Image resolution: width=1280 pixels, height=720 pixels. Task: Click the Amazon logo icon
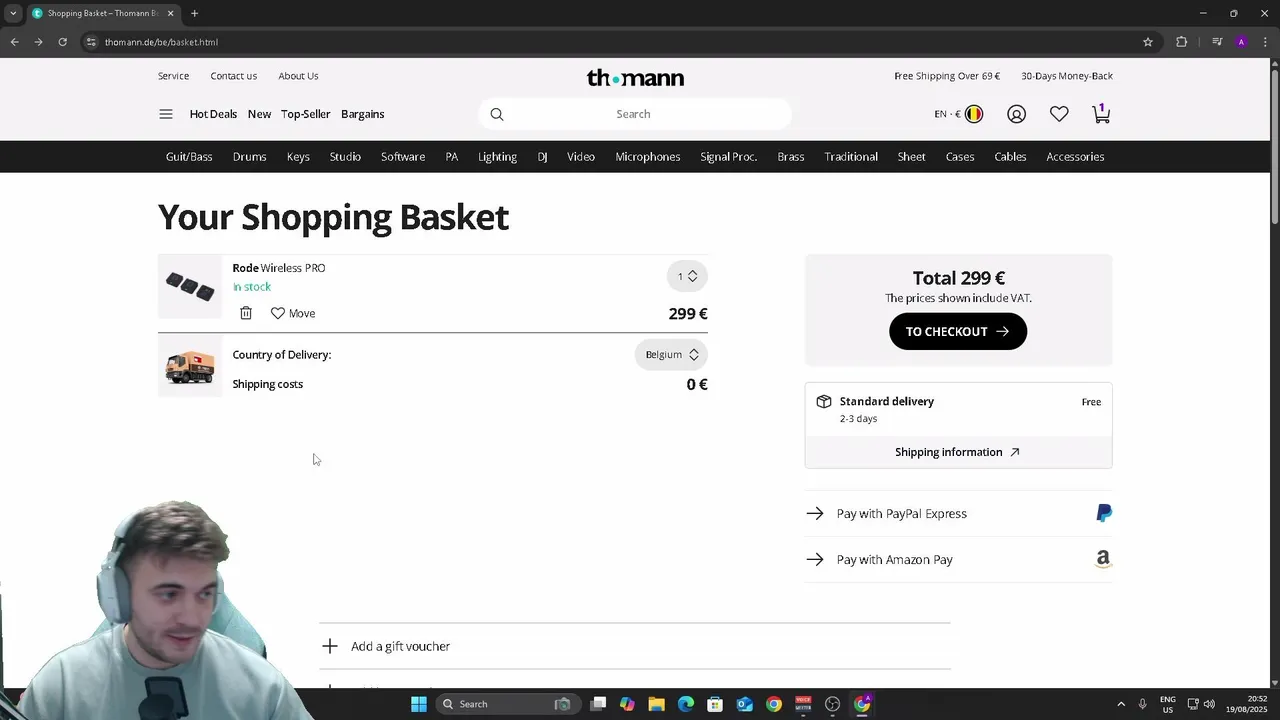coord(1103,559)
